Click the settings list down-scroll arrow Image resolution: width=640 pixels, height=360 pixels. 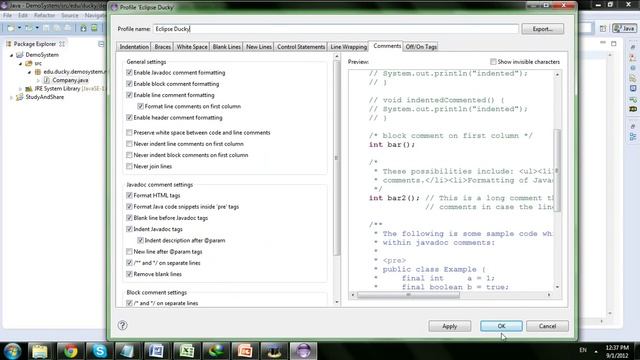tap(337, 302)
